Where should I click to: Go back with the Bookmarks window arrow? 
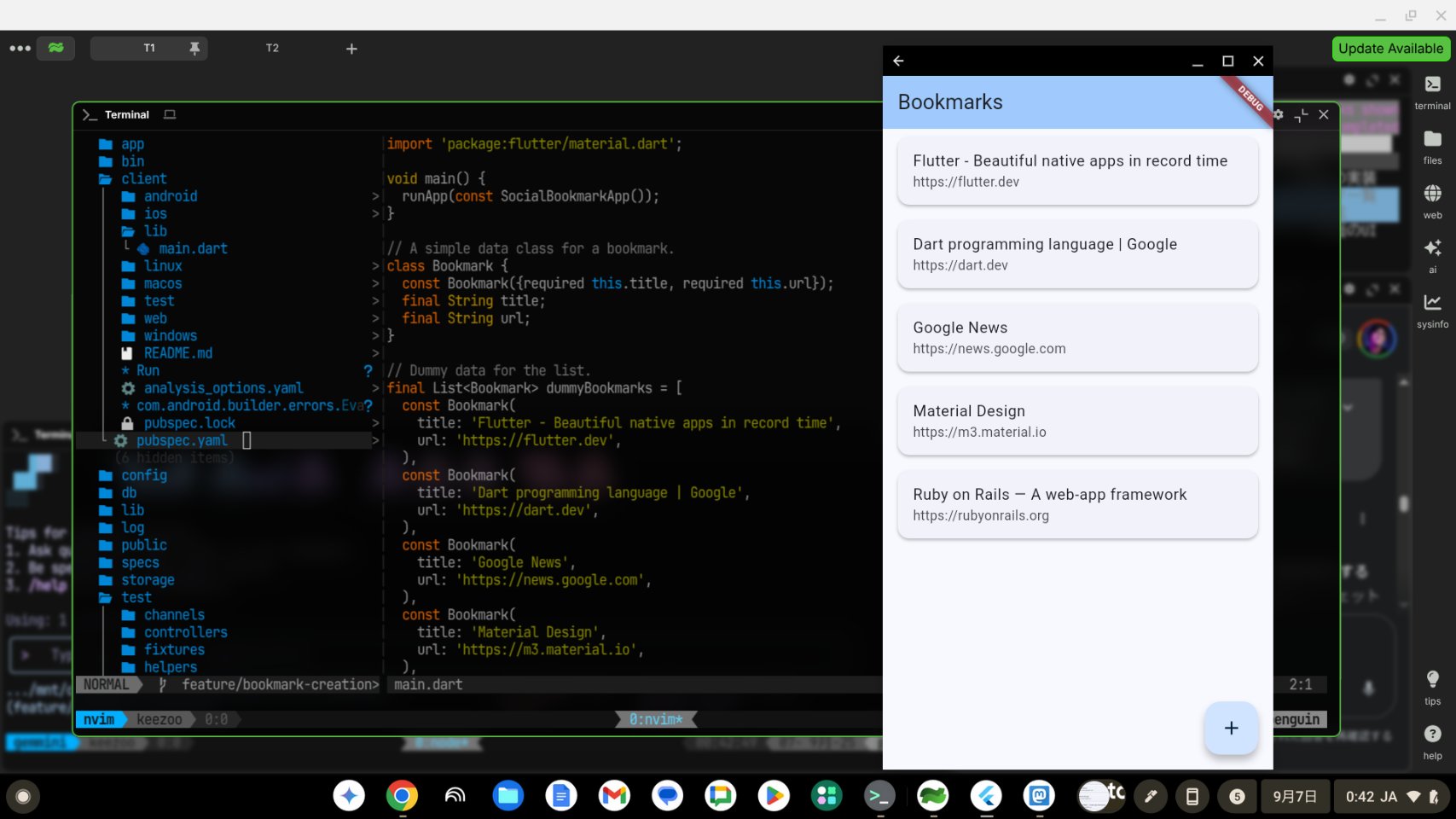tap(898, 61)
